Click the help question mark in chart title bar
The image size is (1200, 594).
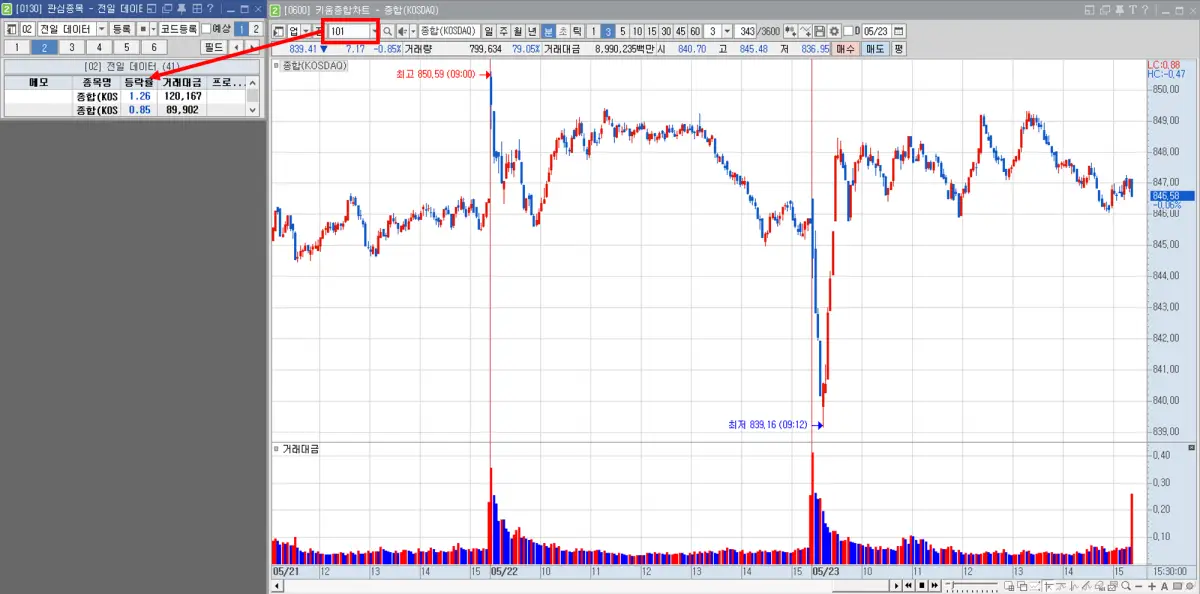click(1145, 10)
